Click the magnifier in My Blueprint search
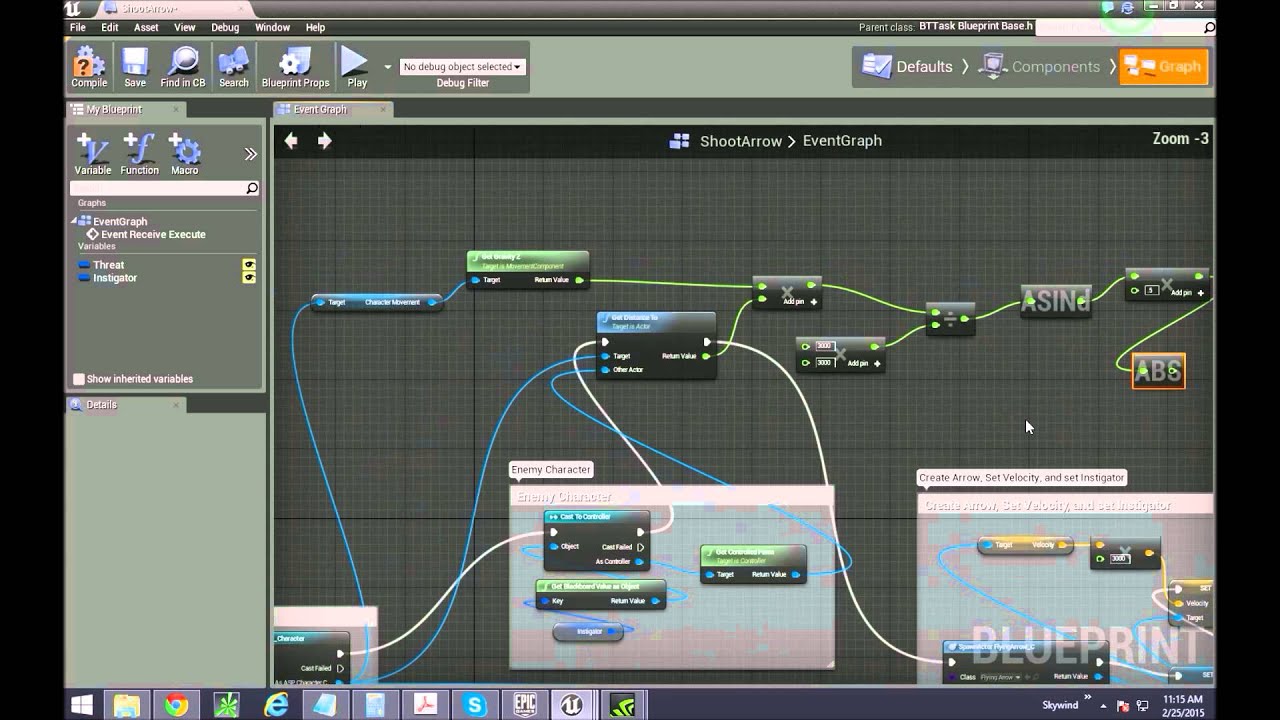The height and width of the screenshot is (720, 1280). [x=252, y=188]
